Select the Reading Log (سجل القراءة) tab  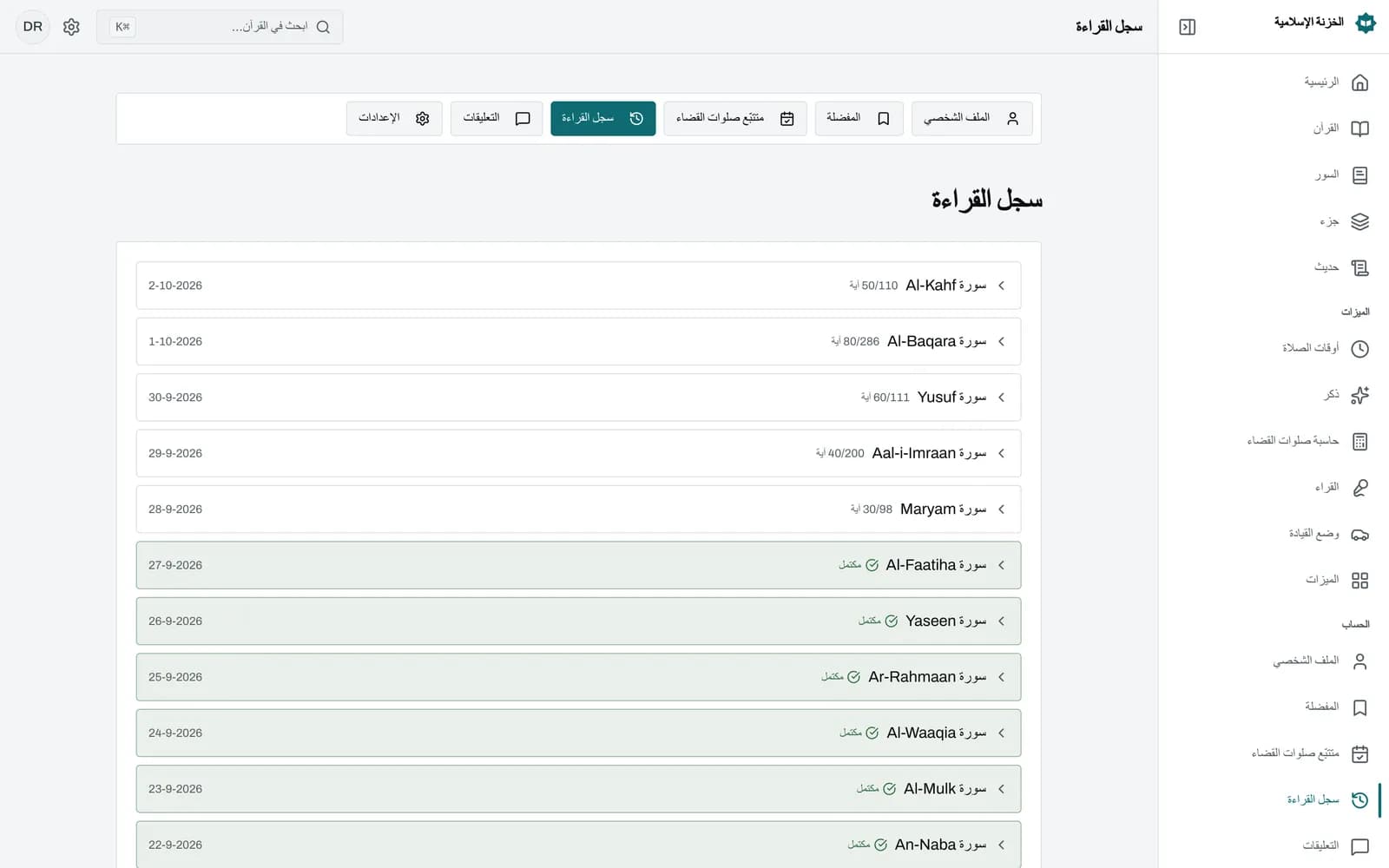click(x=602, y=119)
